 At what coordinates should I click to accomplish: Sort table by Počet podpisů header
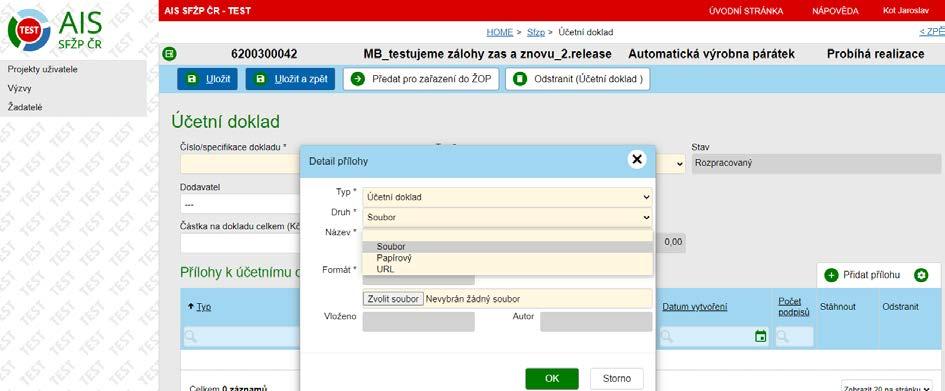[794, 307]
